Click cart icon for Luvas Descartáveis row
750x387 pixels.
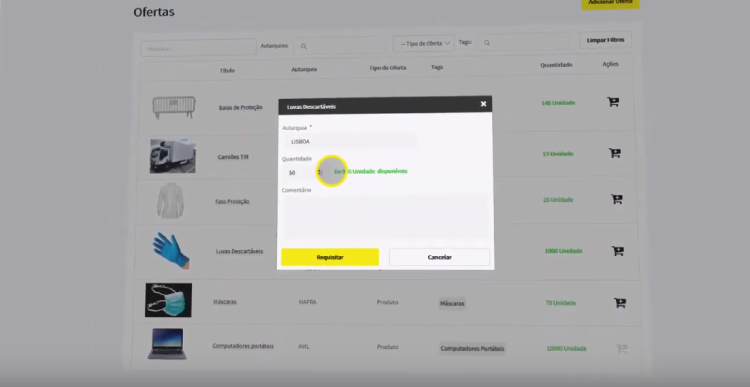pyautogui.click(x=618, y=251)
